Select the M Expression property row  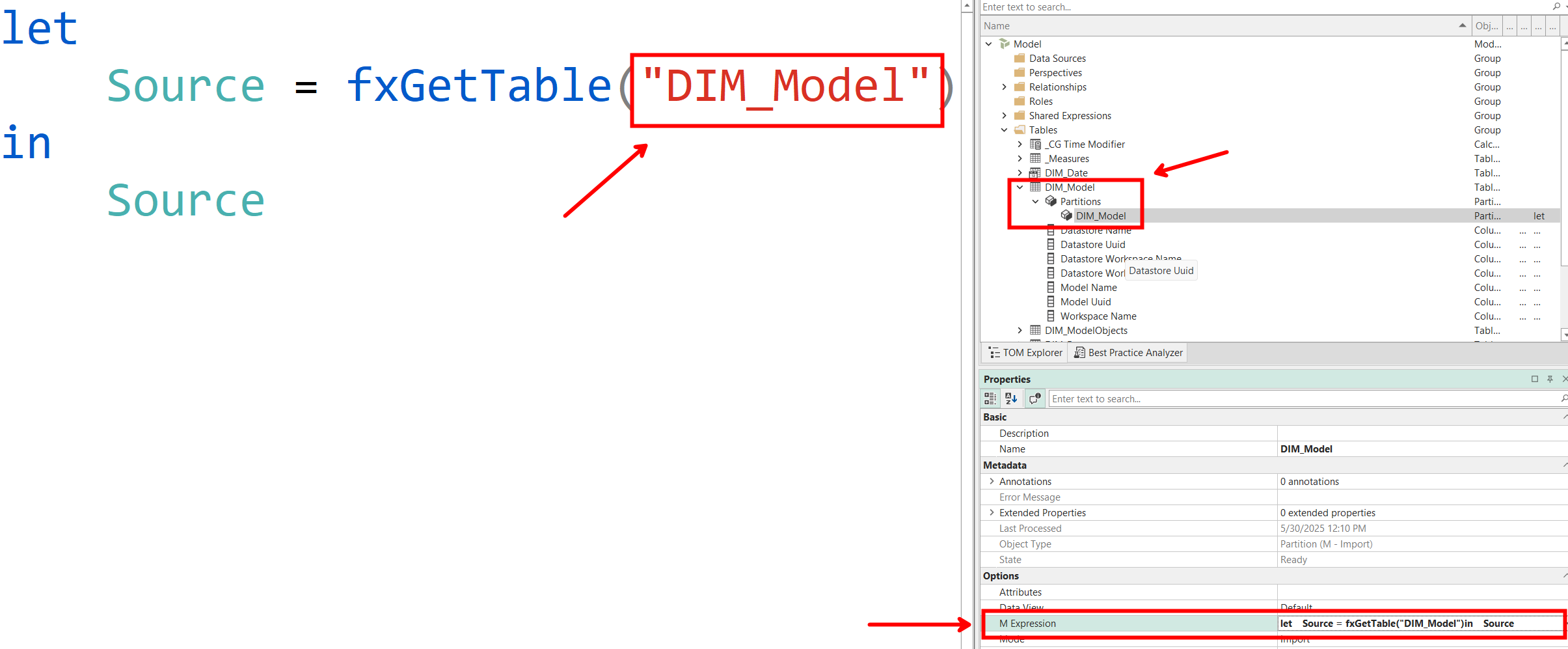pyautogui.click(x=1028, y=623)
